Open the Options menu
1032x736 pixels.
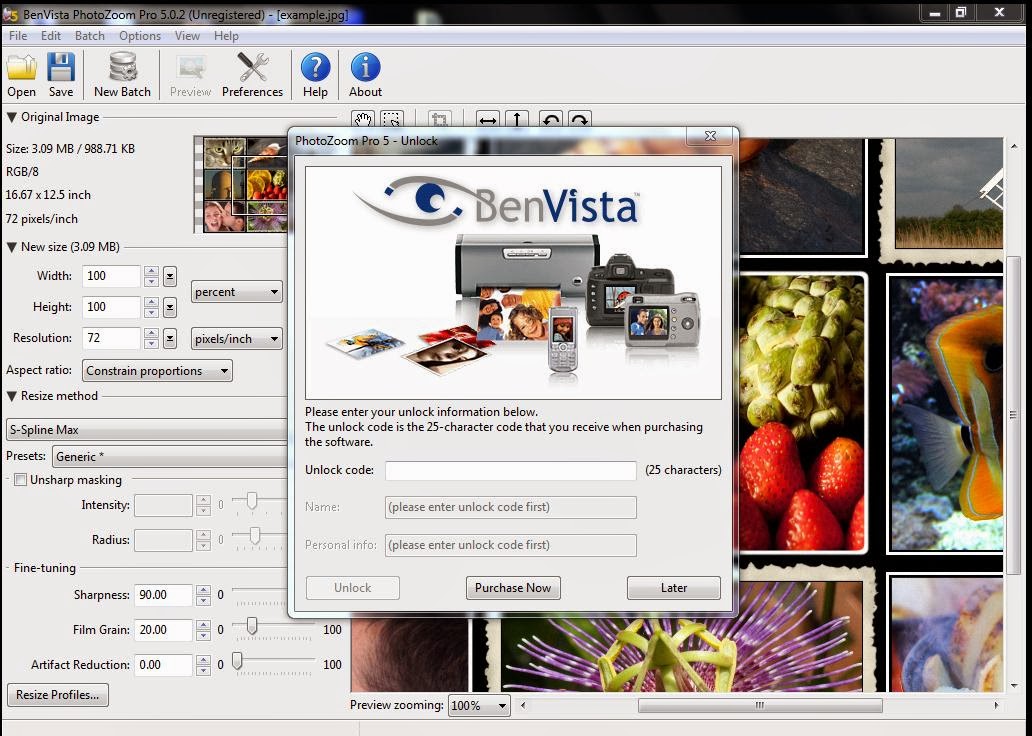[x=140, y=36]
